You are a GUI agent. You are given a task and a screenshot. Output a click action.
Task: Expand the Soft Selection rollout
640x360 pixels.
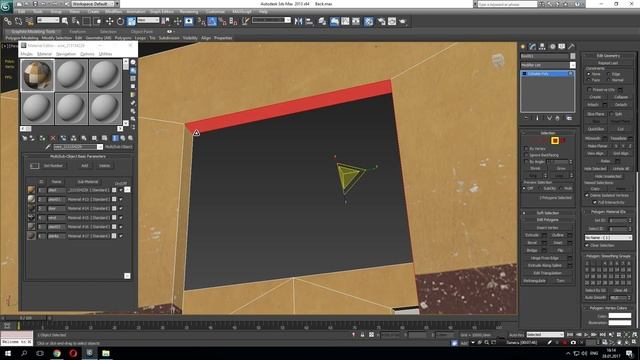click(x=548, y=213)
